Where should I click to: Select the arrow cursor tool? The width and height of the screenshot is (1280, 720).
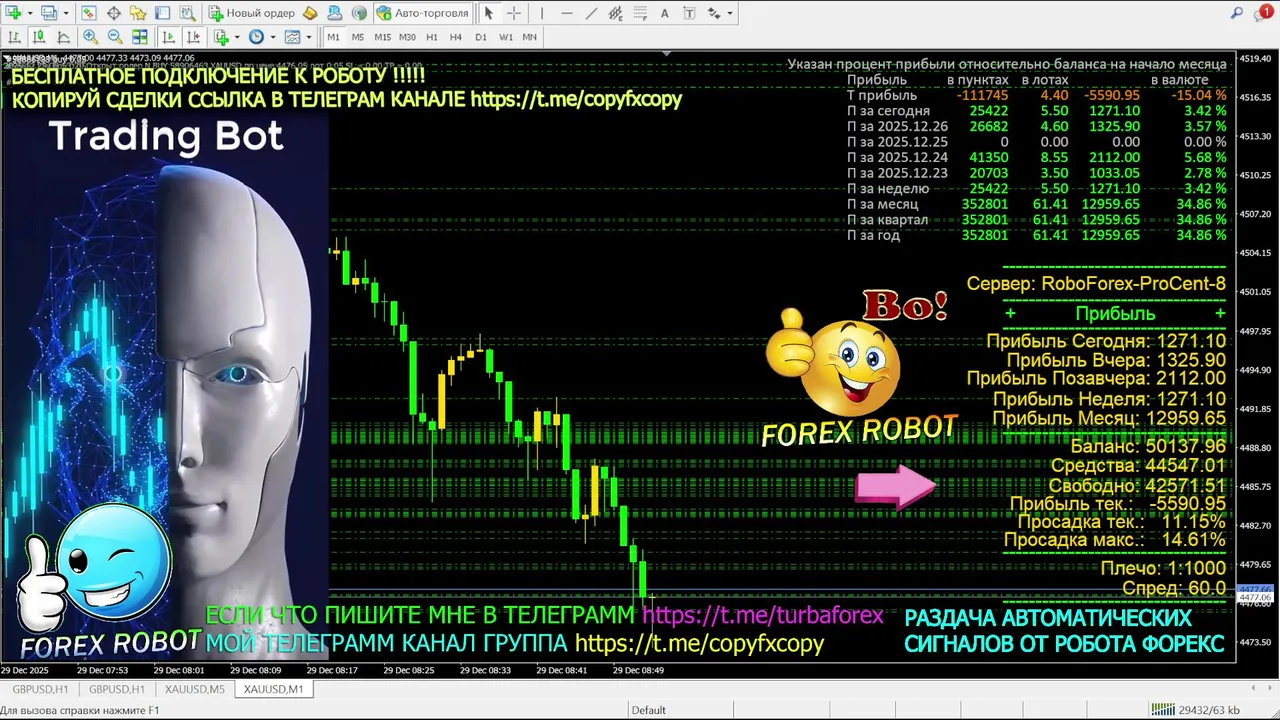click(489, 13)
